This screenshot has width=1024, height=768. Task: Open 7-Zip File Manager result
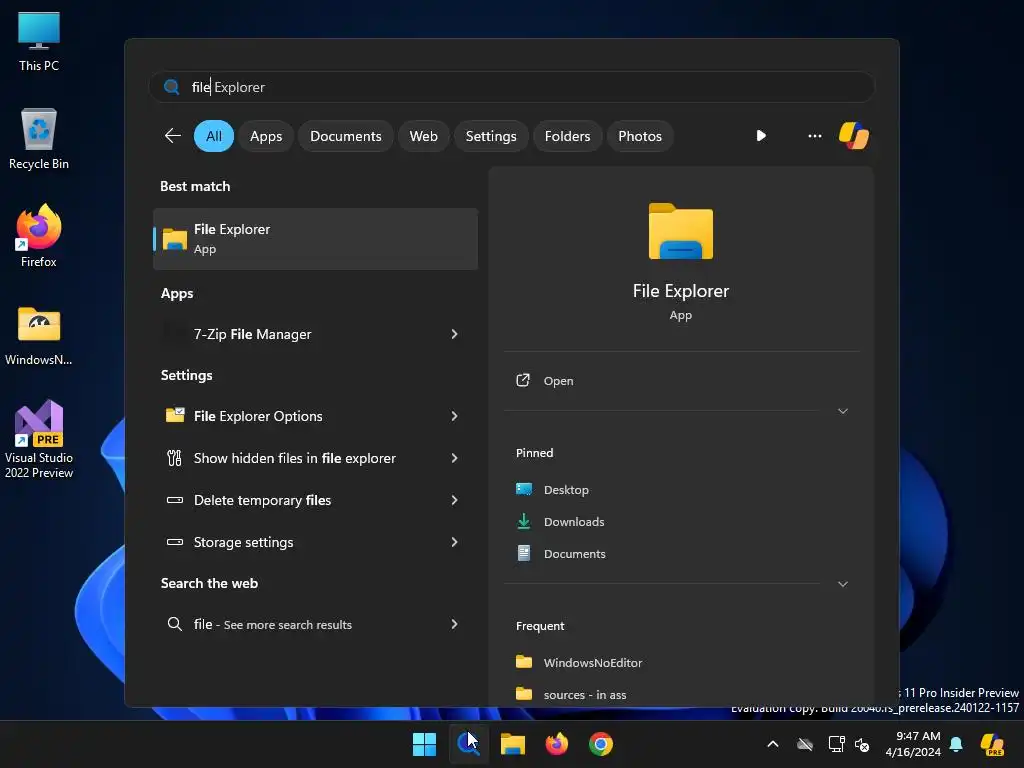315,334
